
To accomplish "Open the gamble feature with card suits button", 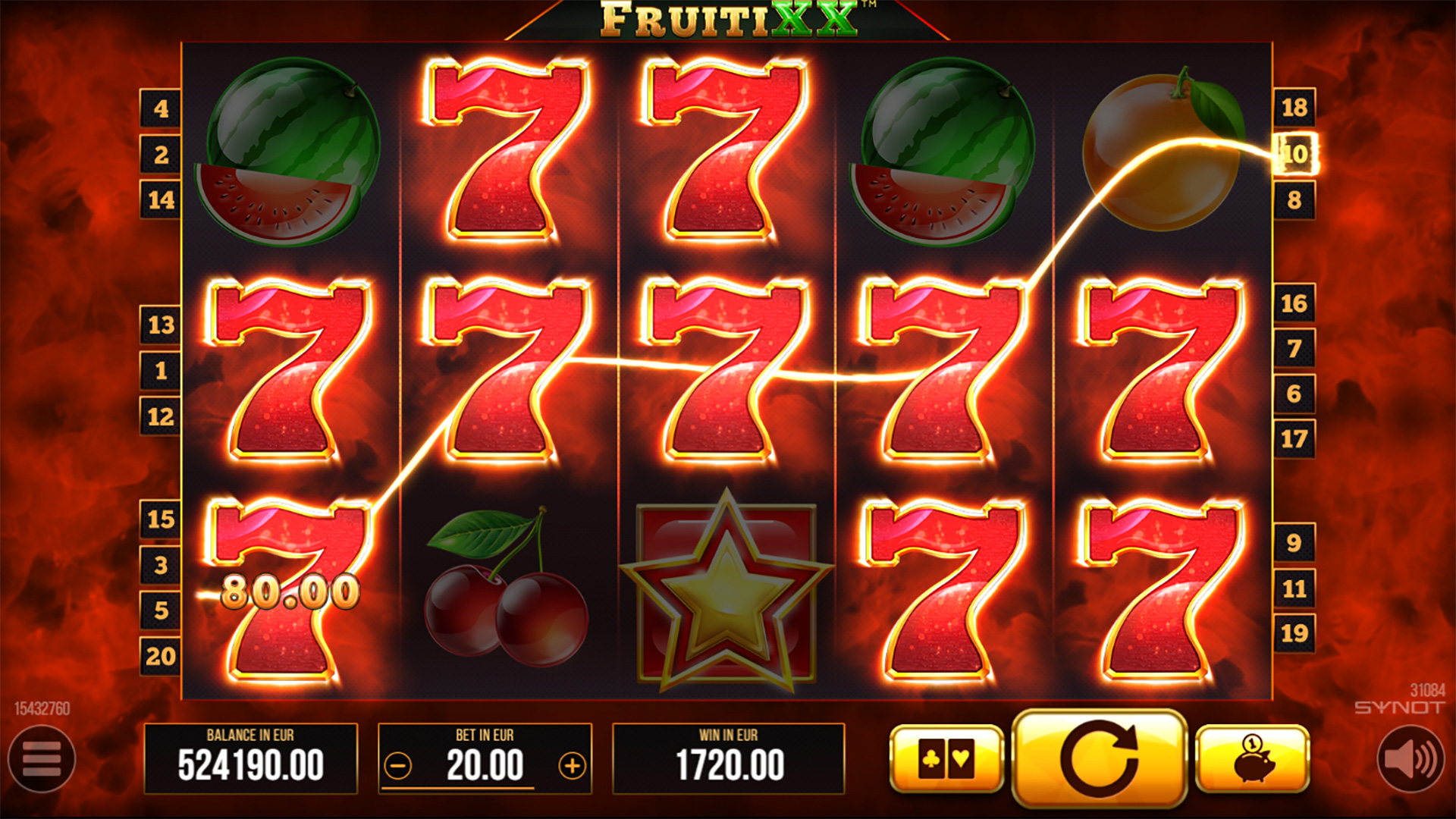I will (x=946, y=759).
